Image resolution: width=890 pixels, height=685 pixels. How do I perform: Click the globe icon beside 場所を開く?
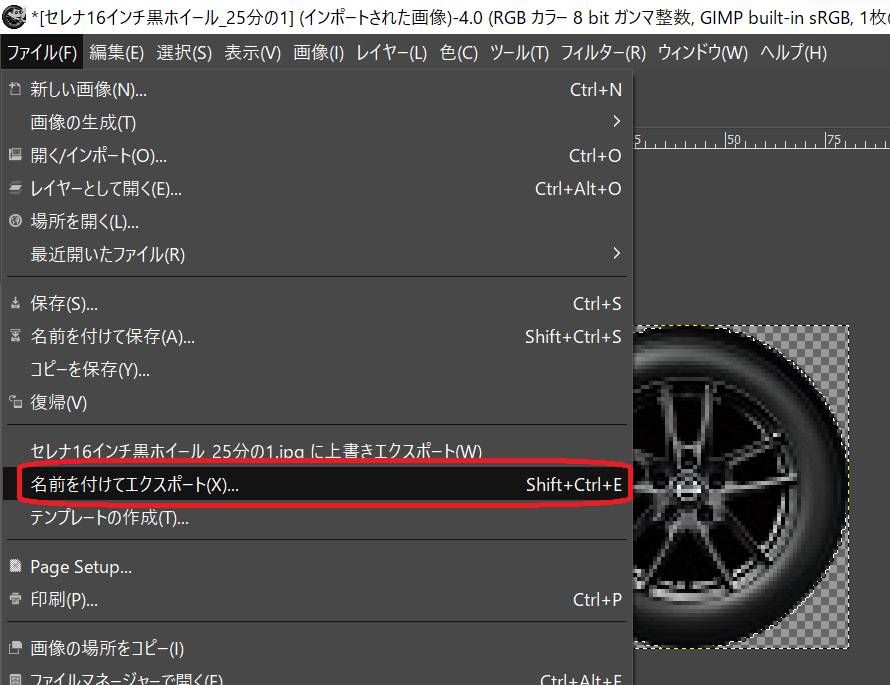[x=15, y=221]
